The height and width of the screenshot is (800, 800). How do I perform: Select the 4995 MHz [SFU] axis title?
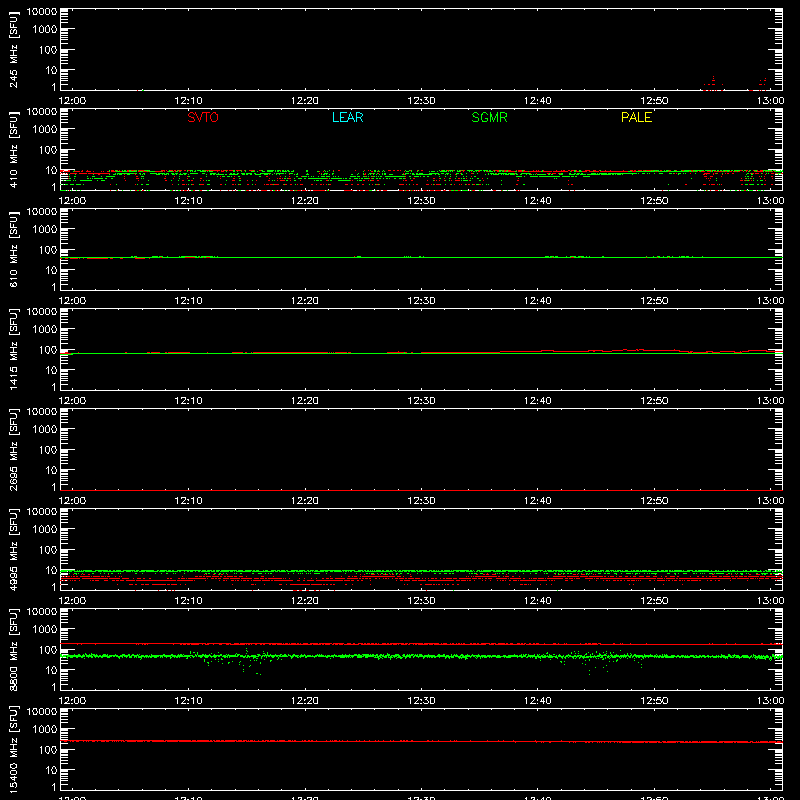[14, 549]
